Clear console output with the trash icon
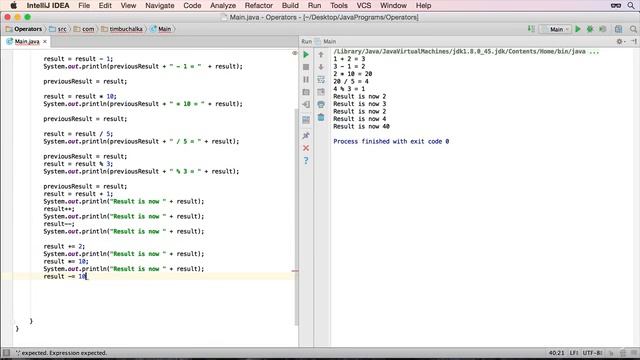The image size is (640, 360). click(x=321, y=117)
